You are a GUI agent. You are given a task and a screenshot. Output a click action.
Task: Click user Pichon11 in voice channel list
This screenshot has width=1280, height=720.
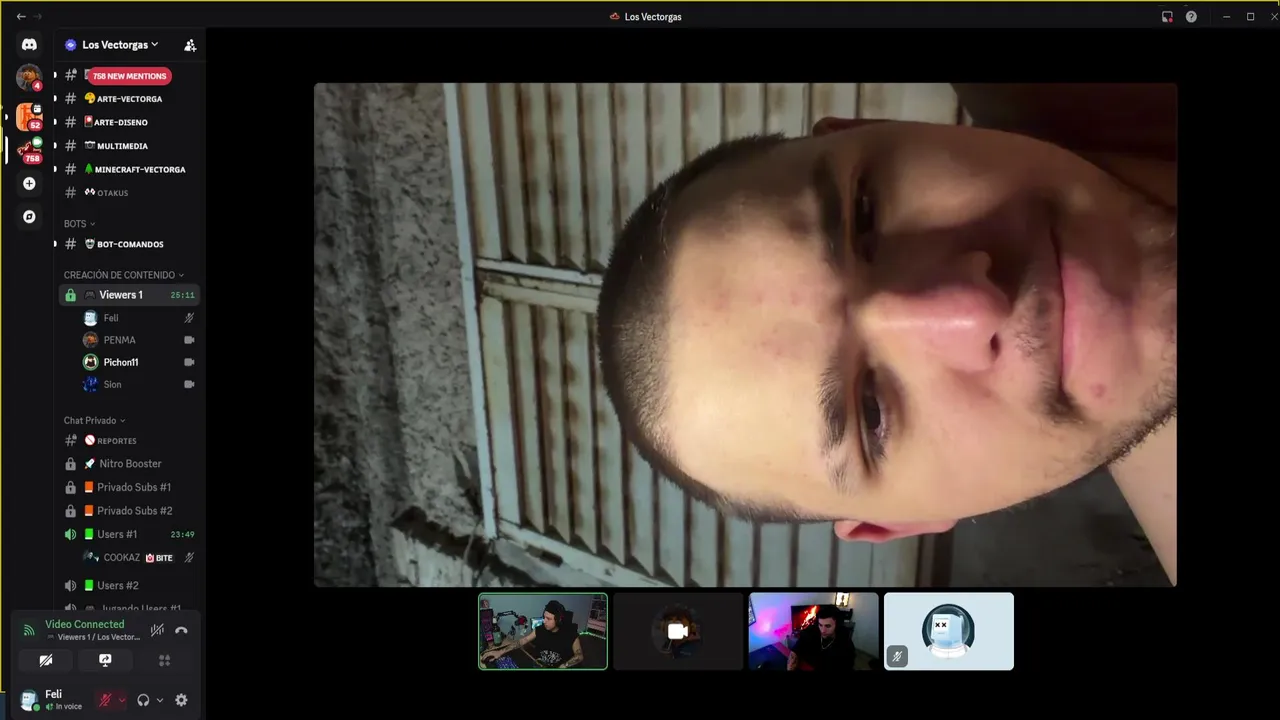pyautogui.click(x=121, y=362)
